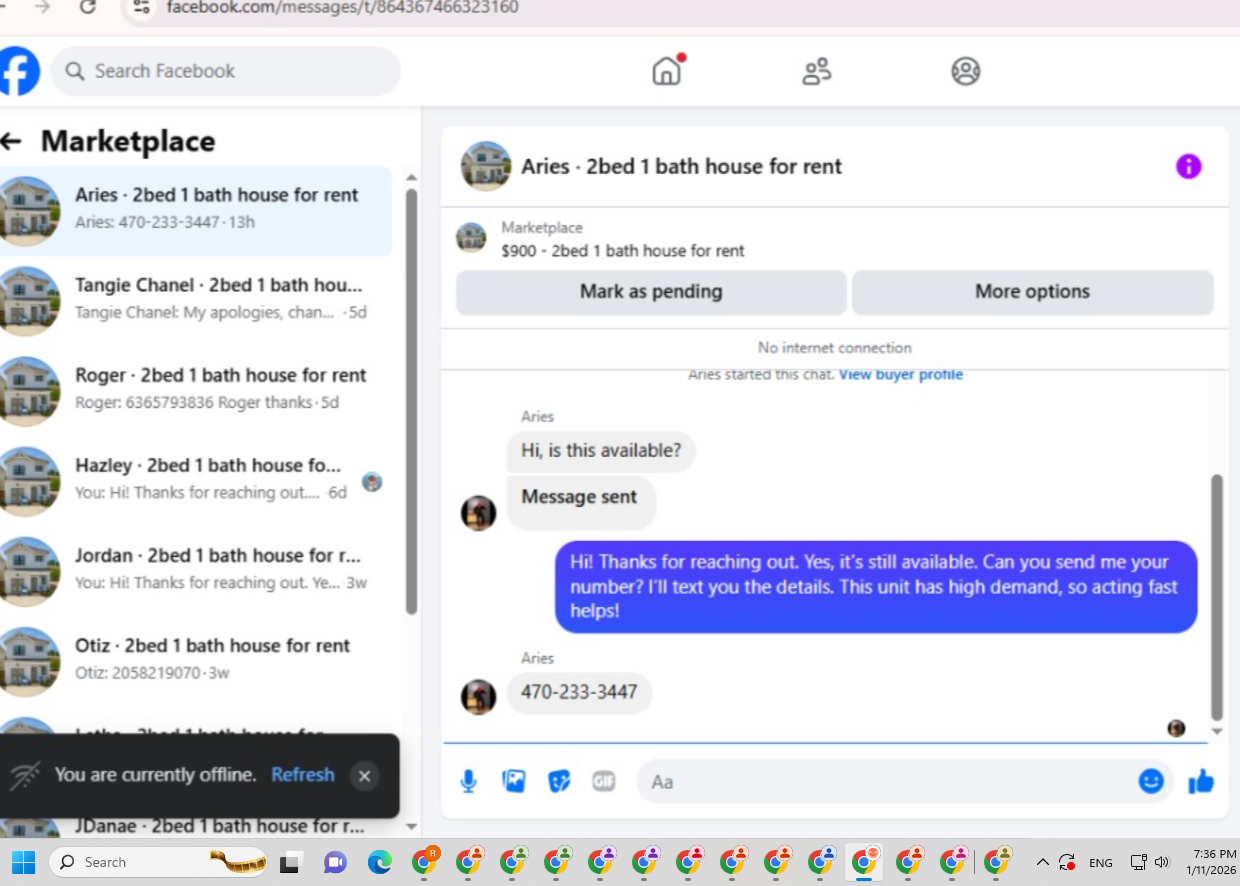Click the small seen-by avatar below messages
1240x886 pixels.
click(x=1176, y=728)
